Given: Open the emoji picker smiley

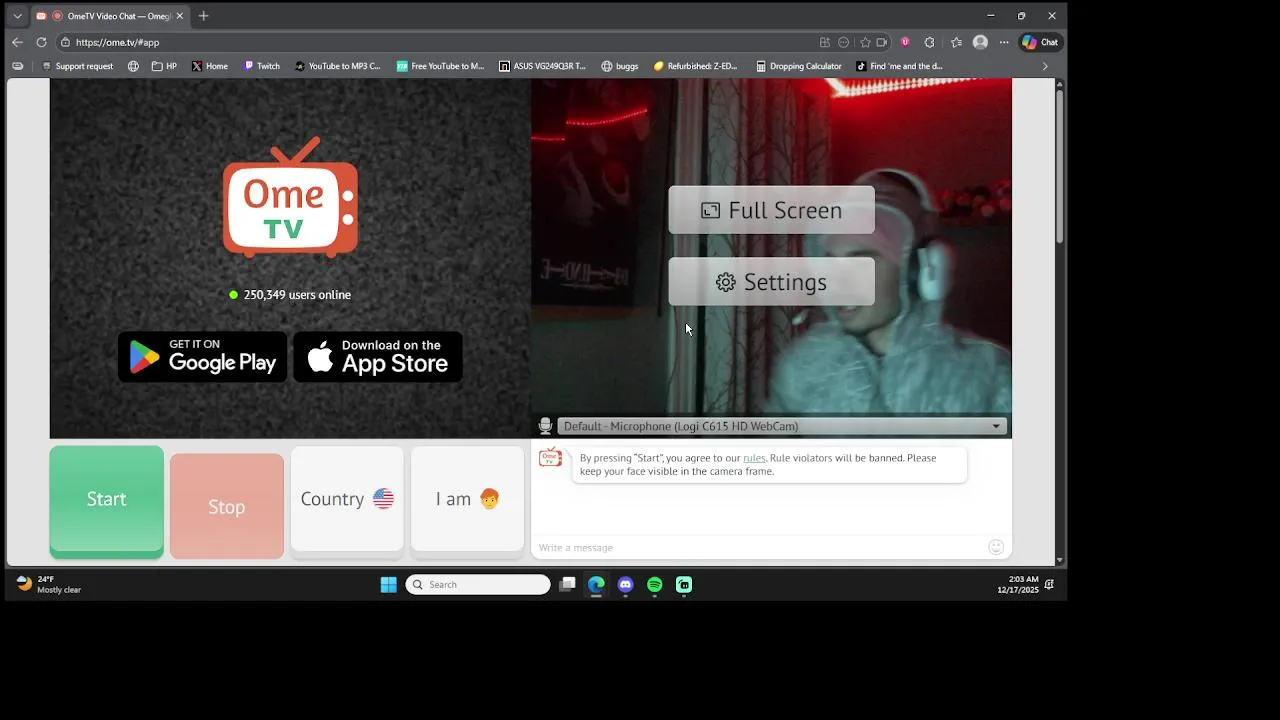Looking at the screenshot, I should coord(996,547).
